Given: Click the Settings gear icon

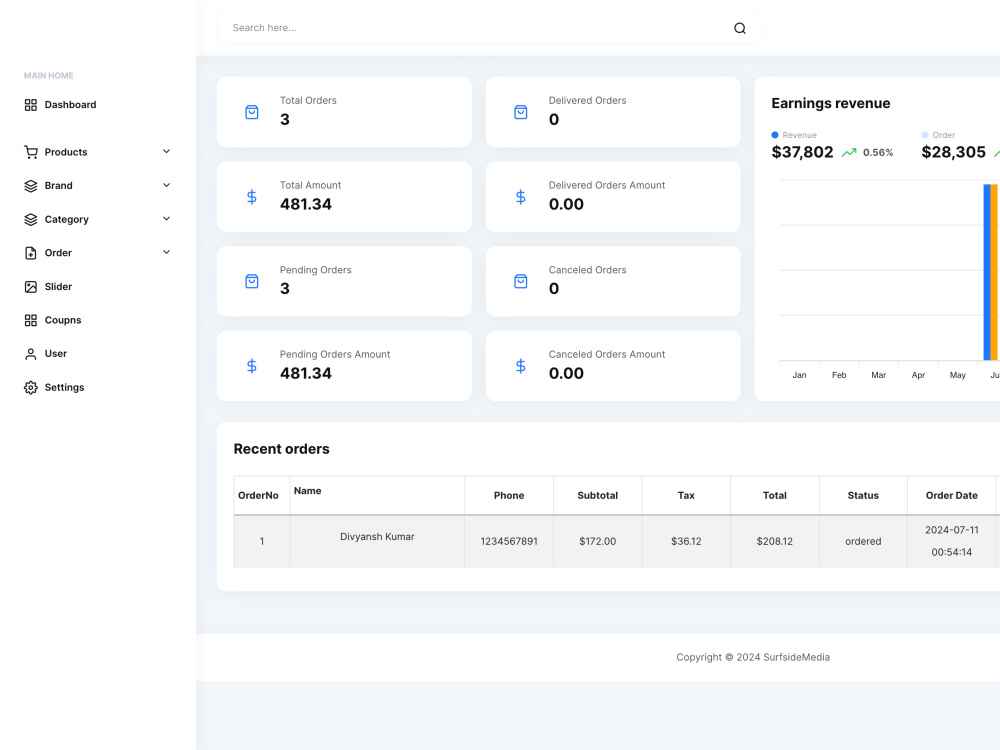Looking at the screenshot, I should (31, 387).
